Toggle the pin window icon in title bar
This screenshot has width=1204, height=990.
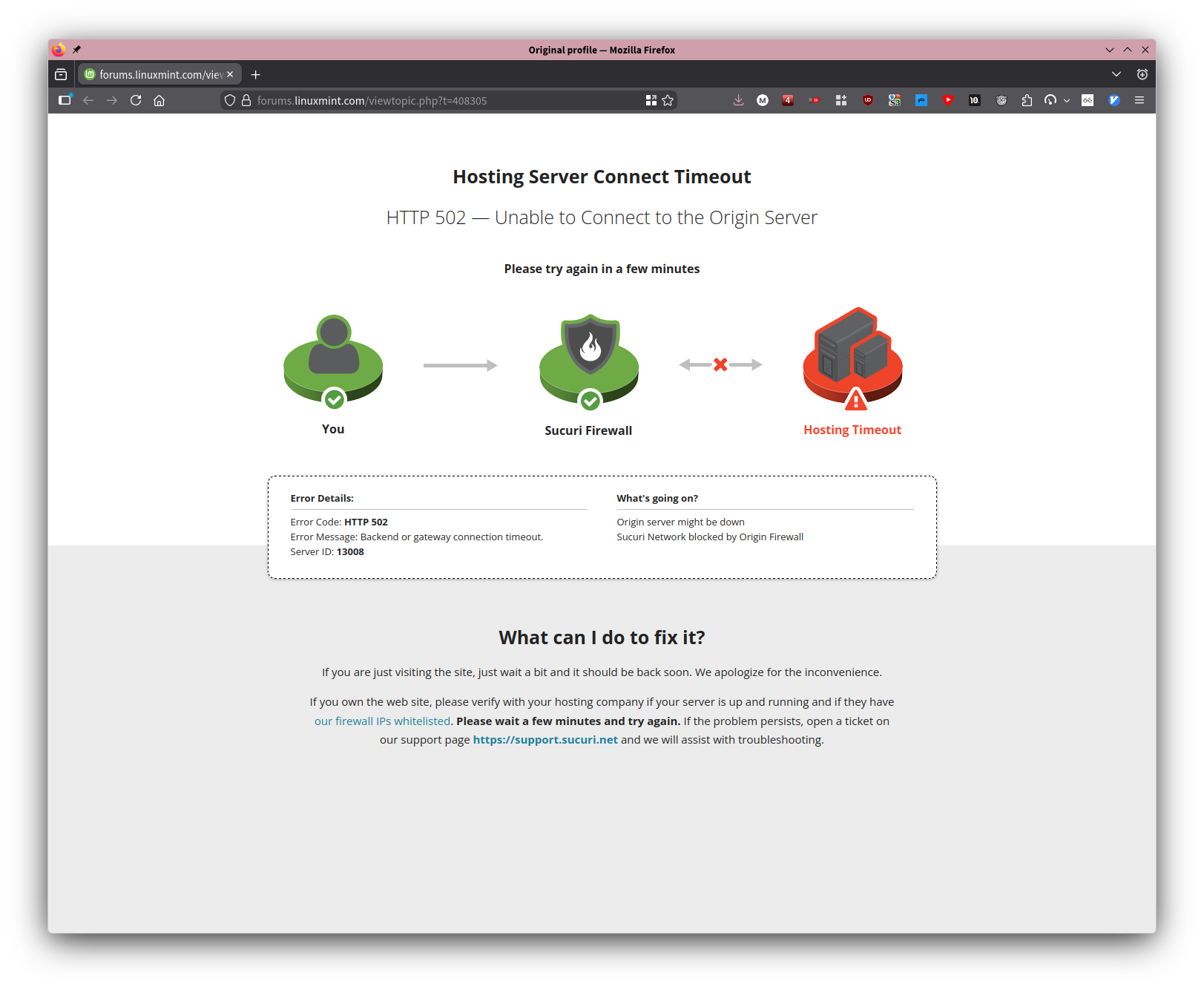[76, 50]
